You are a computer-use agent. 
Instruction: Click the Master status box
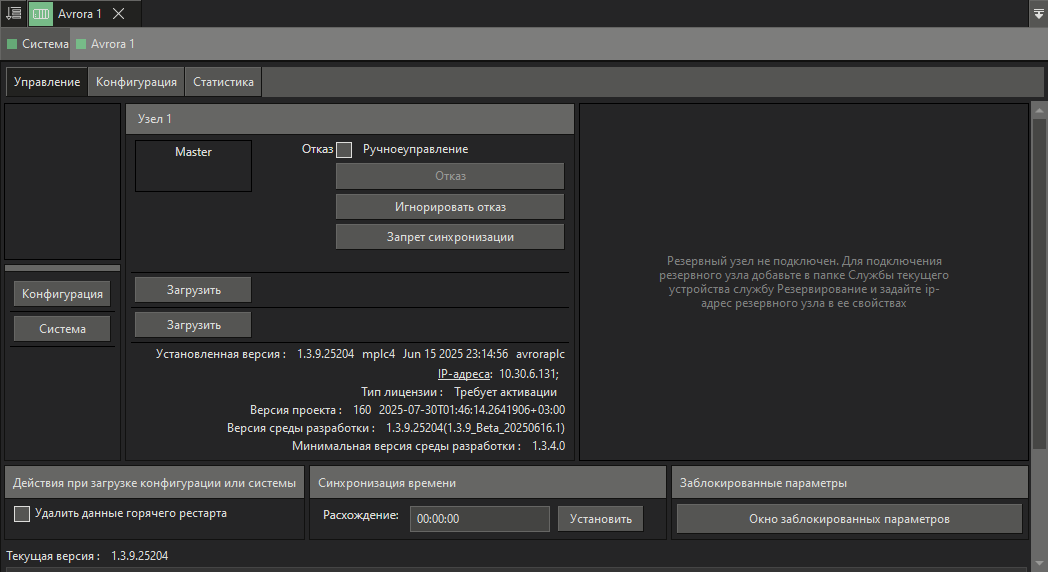[193, 166]
